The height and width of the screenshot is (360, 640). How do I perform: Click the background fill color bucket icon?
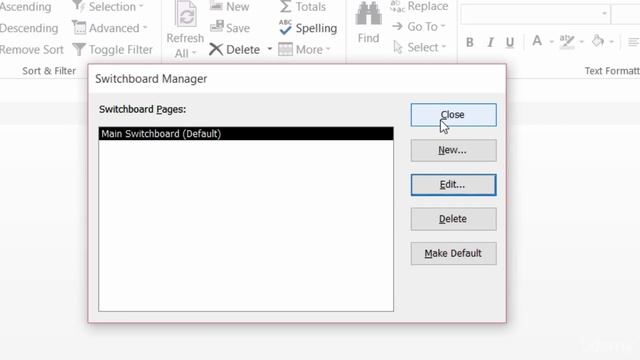pyautogui.click(x=598, y=41)
